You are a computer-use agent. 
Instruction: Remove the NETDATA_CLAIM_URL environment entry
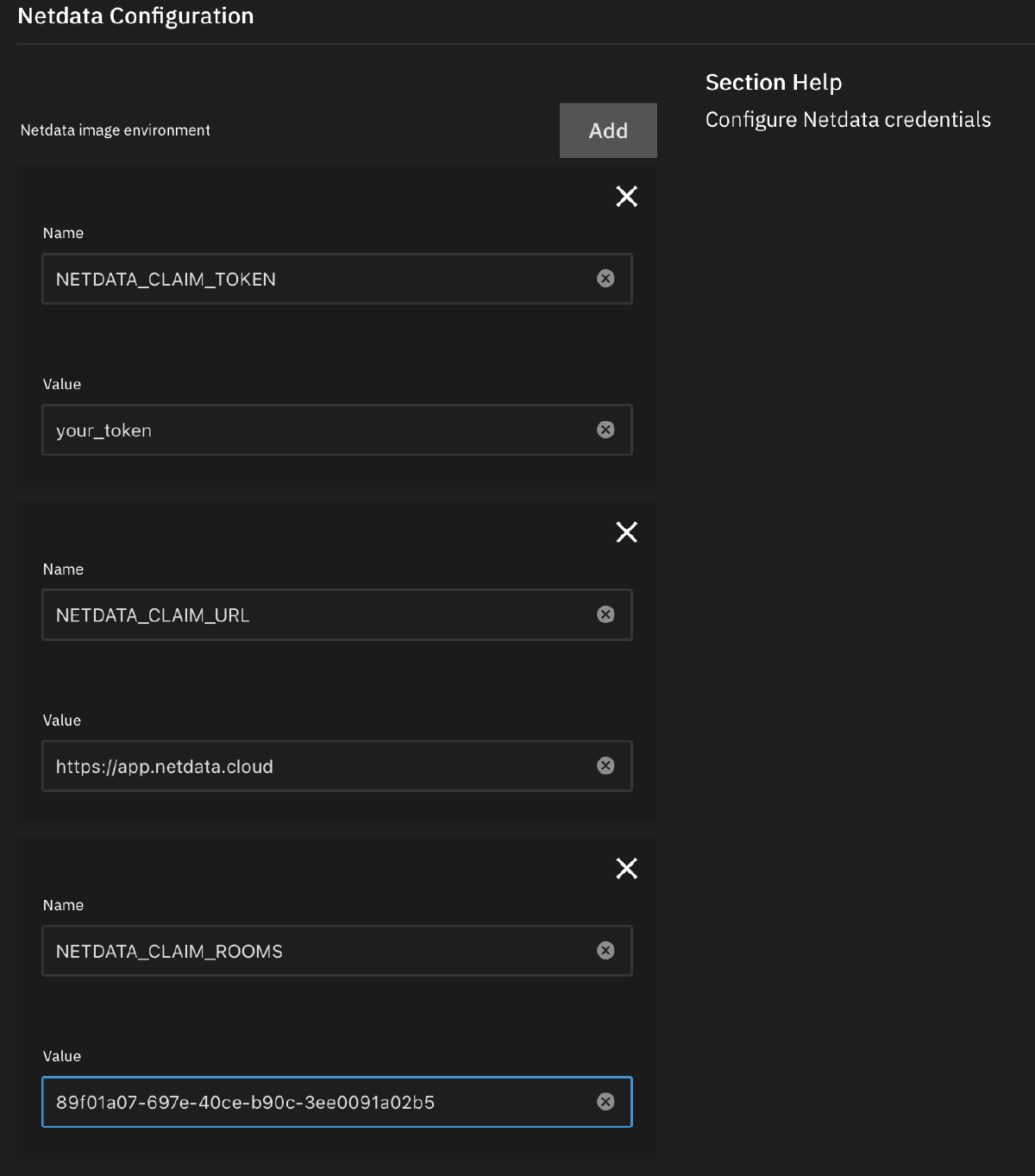click(x=627, y=532)
